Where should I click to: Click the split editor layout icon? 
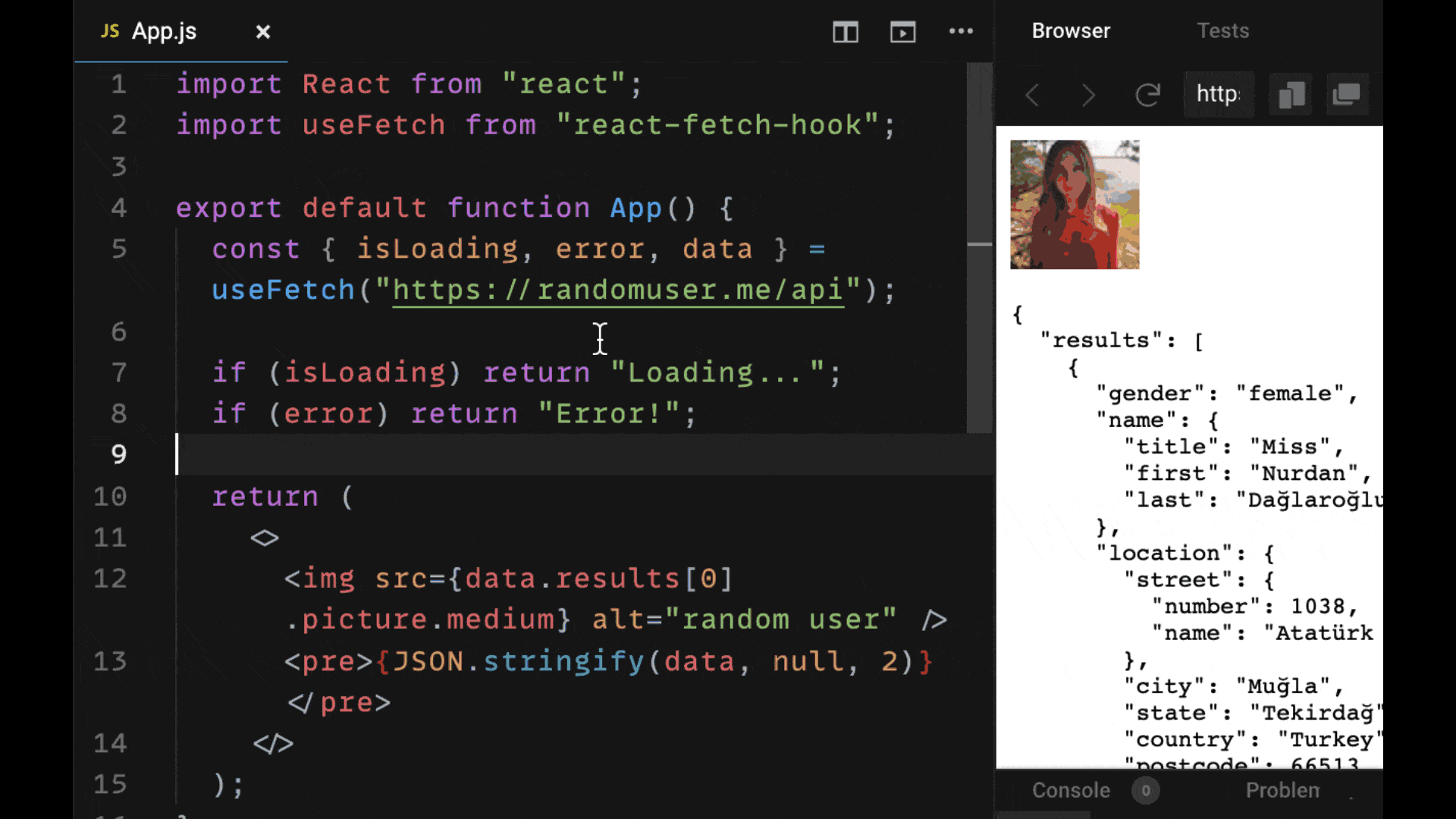coord(845,32)
